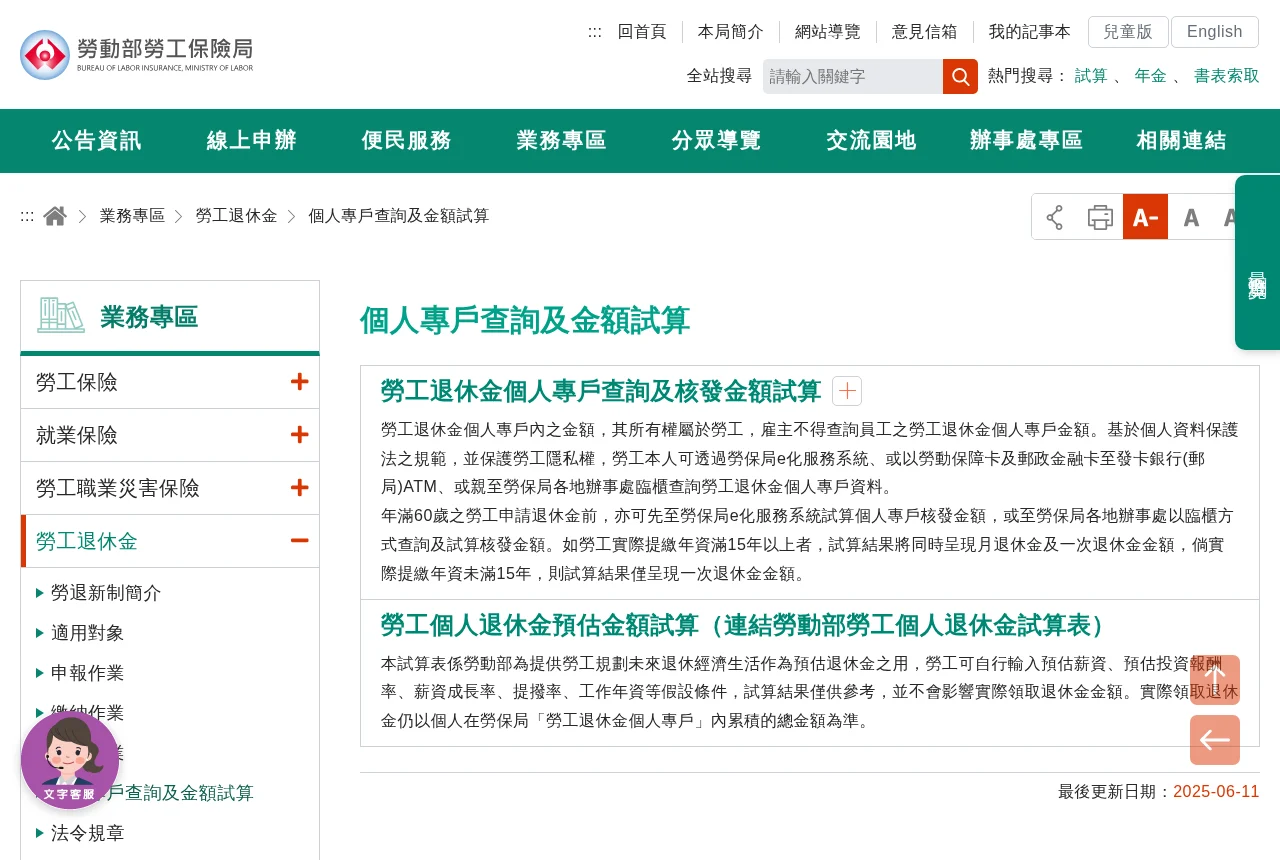Open 適用對象 sidebar item
1280x860 pixels.
coord(88,633)
